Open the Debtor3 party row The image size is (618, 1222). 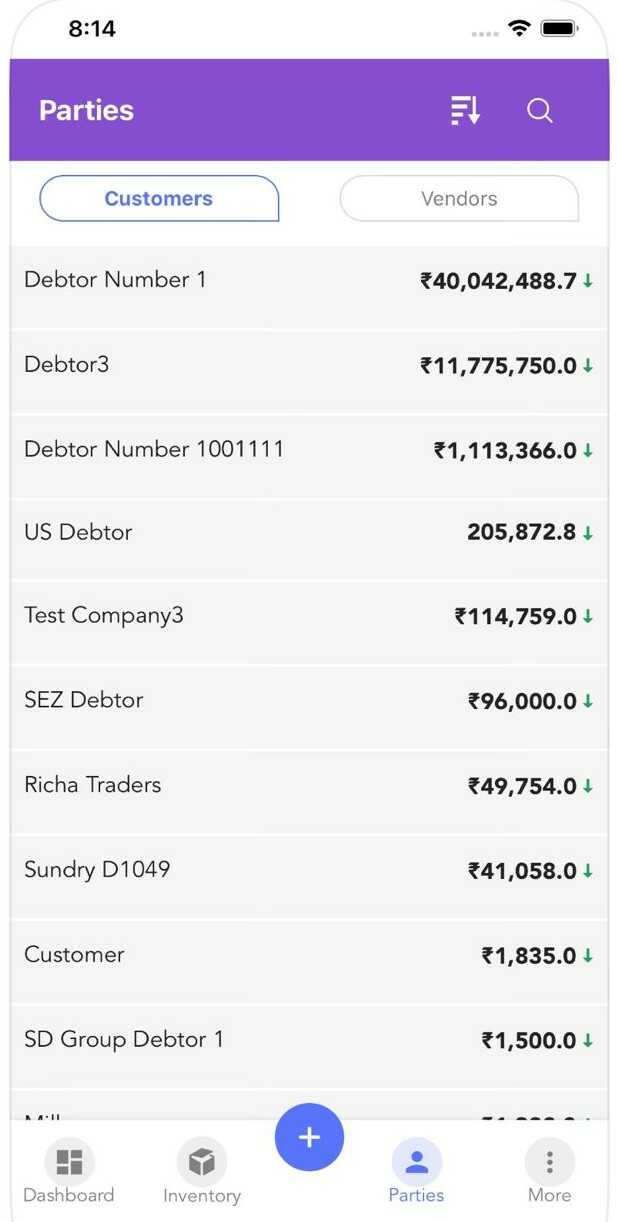[67, 365]
